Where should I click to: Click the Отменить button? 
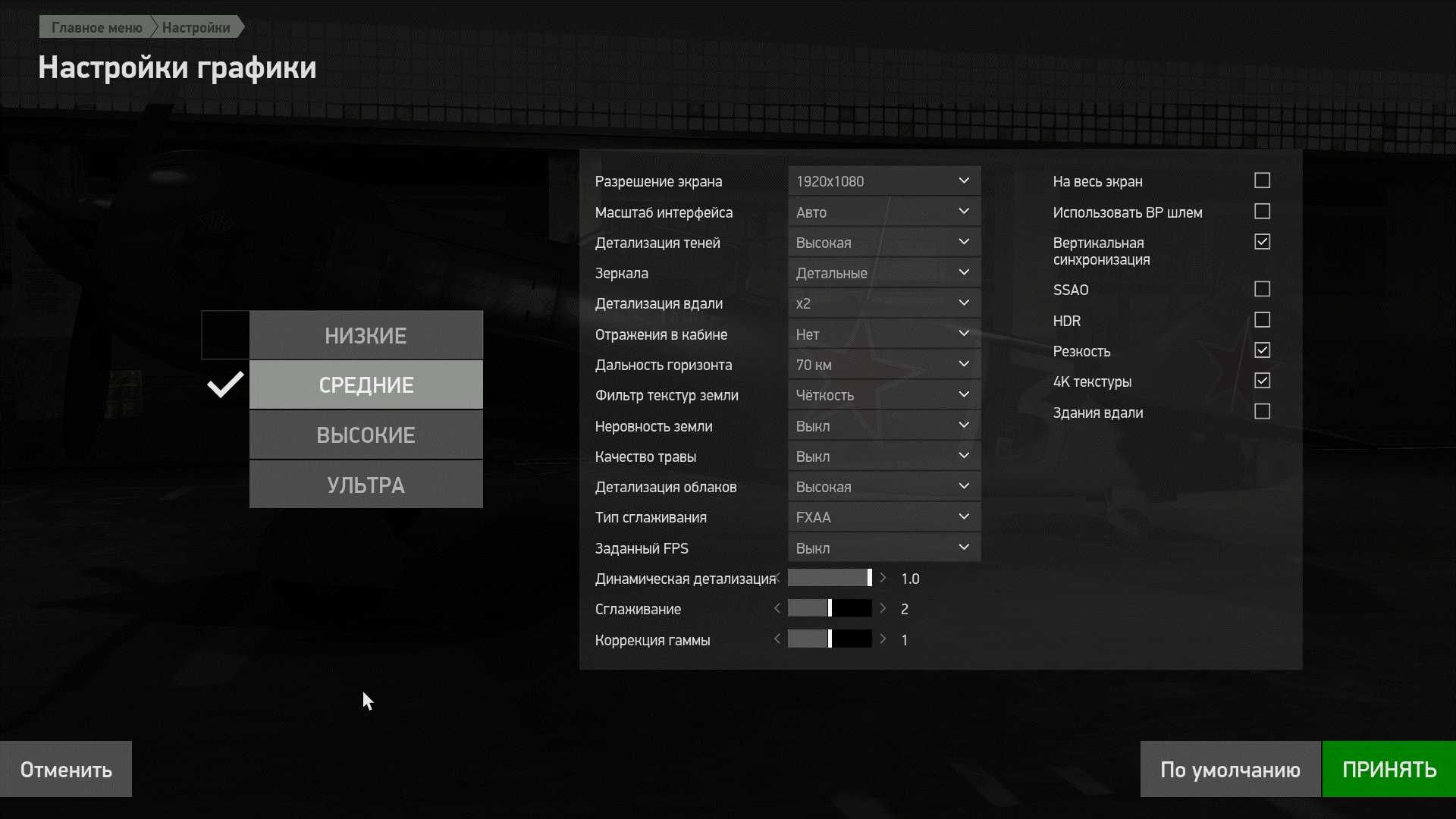(x=66, y=769)
